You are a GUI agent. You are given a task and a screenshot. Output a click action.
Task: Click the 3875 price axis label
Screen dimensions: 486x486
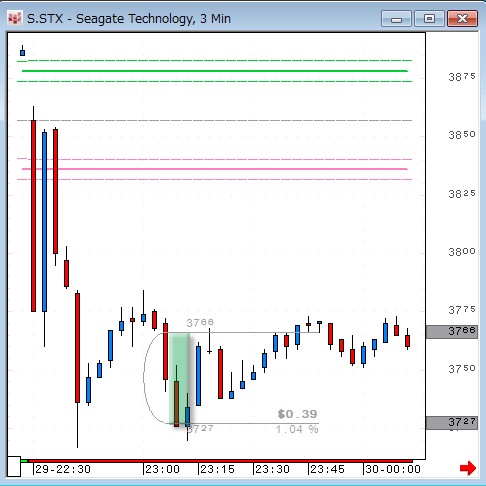pos(462,77)
